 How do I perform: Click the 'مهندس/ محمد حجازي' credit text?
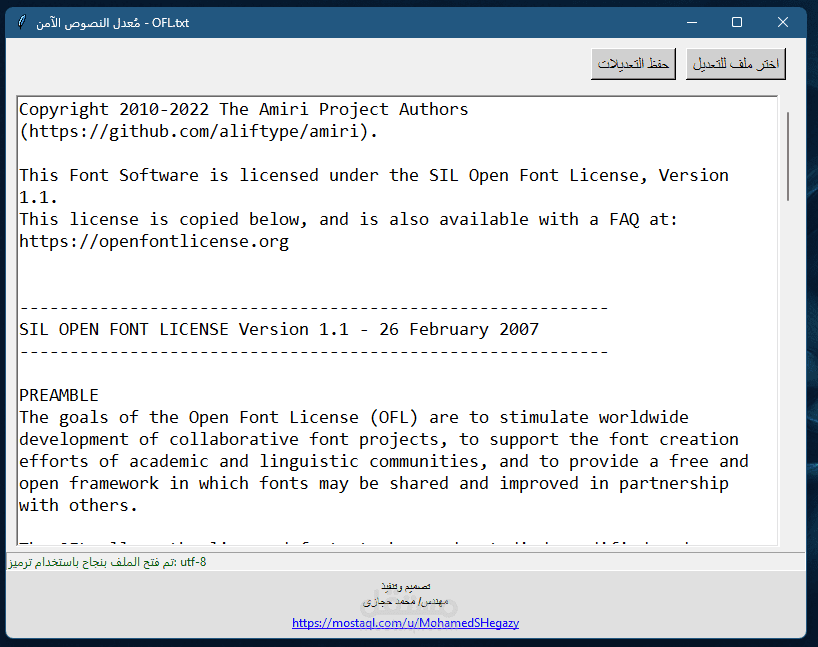(405, 602)
